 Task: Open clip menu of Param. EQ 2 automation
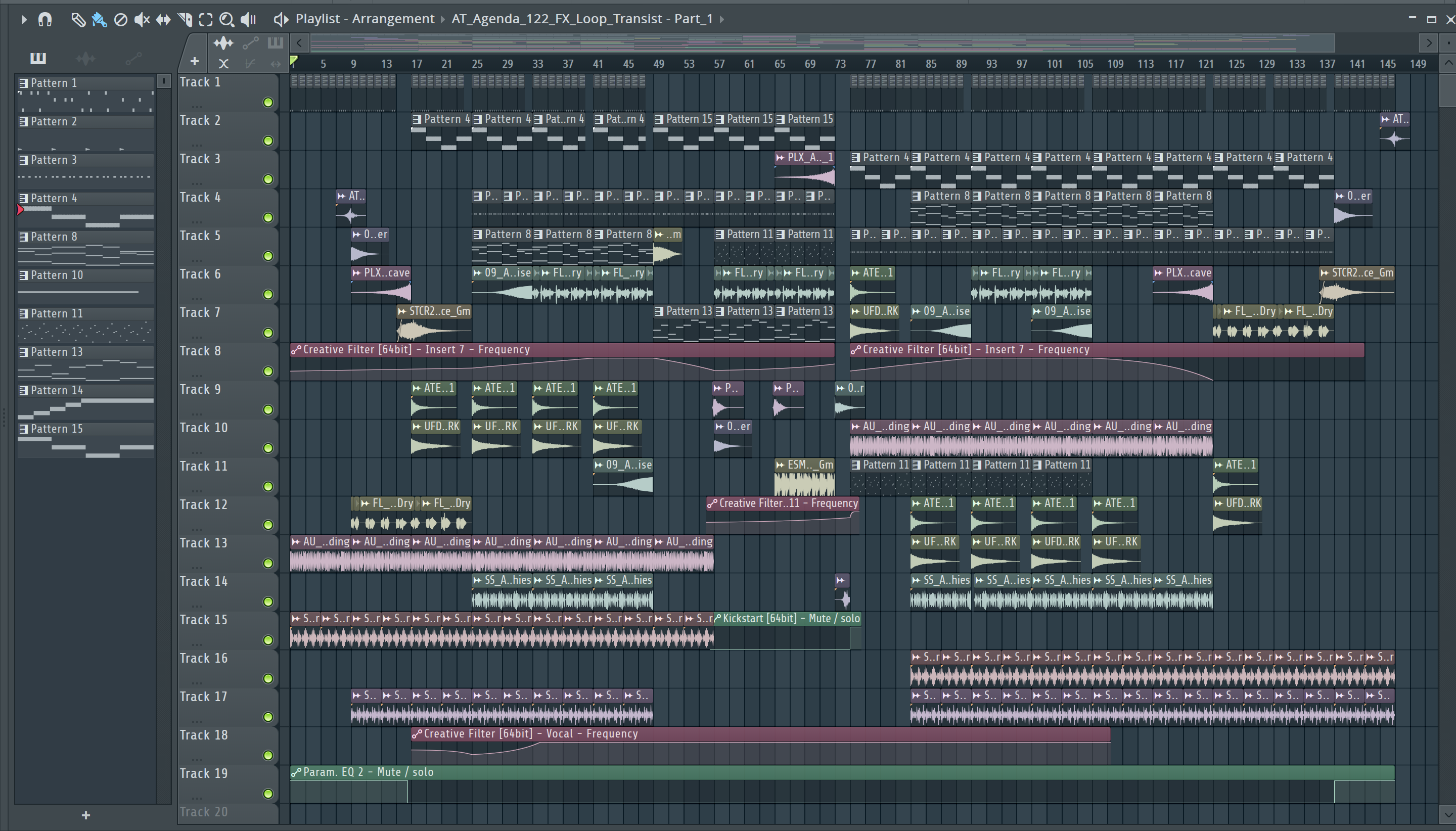click(296, 772)
